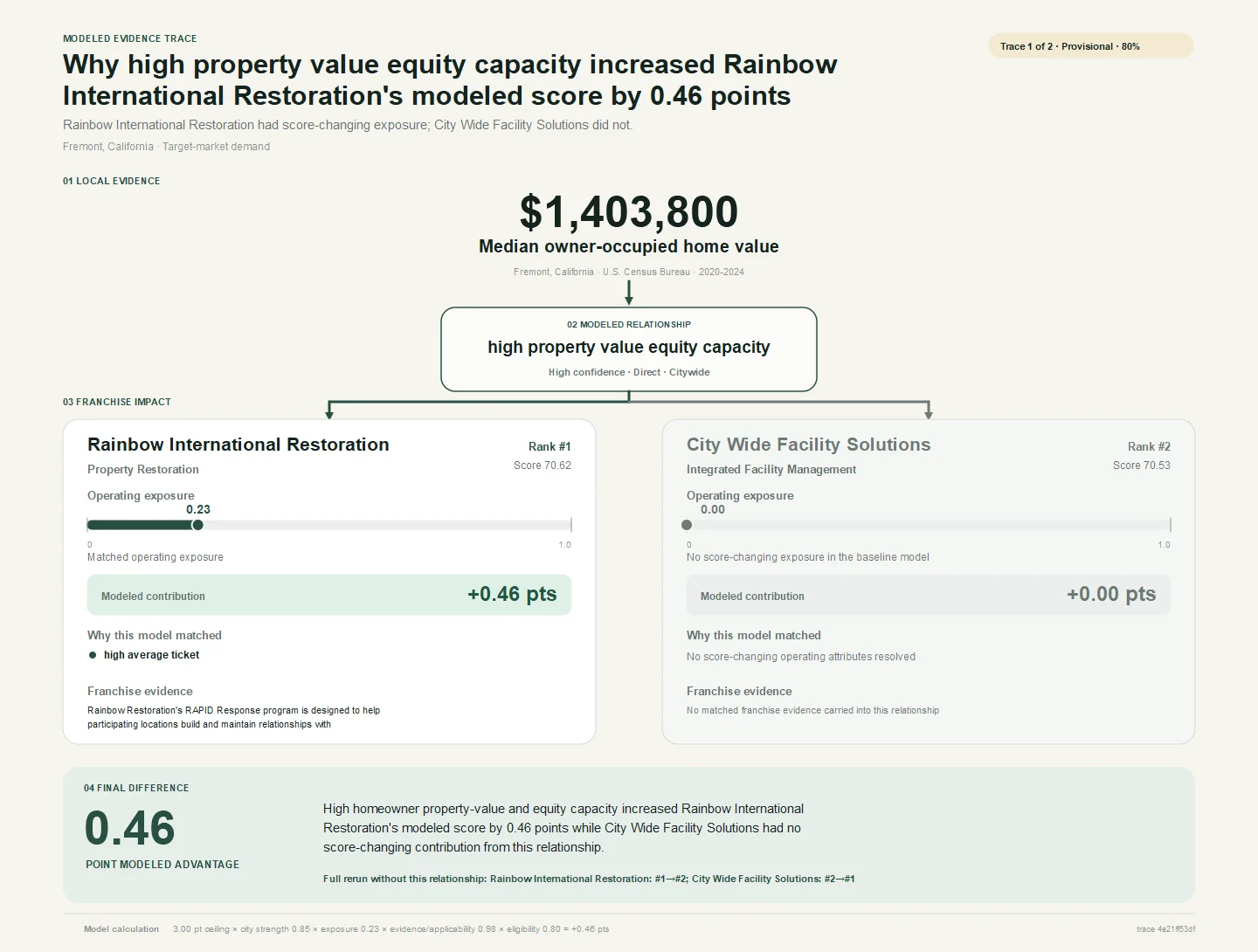Click the U.S. Census Bureau 2020-2024 source line
This screenshot has height=952, width=1258.
(x=629, y=272)
